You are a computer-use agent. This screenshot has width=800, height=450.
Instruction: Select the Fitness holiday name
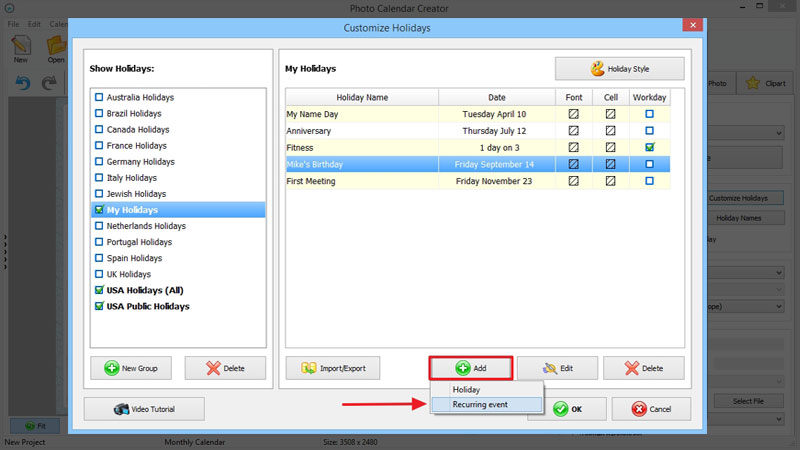pyautogui.click(x=299, y=147)
